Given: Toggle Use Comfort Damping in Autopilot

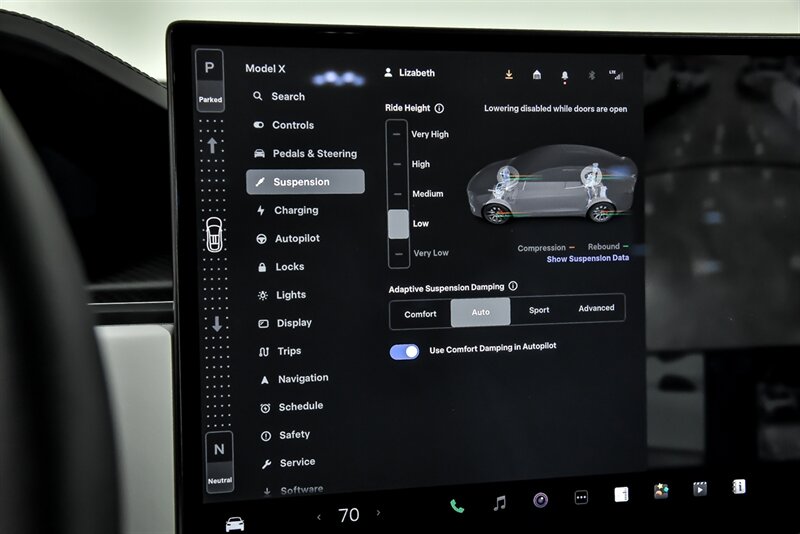Looking at the screenshot, I should (405, 352).
